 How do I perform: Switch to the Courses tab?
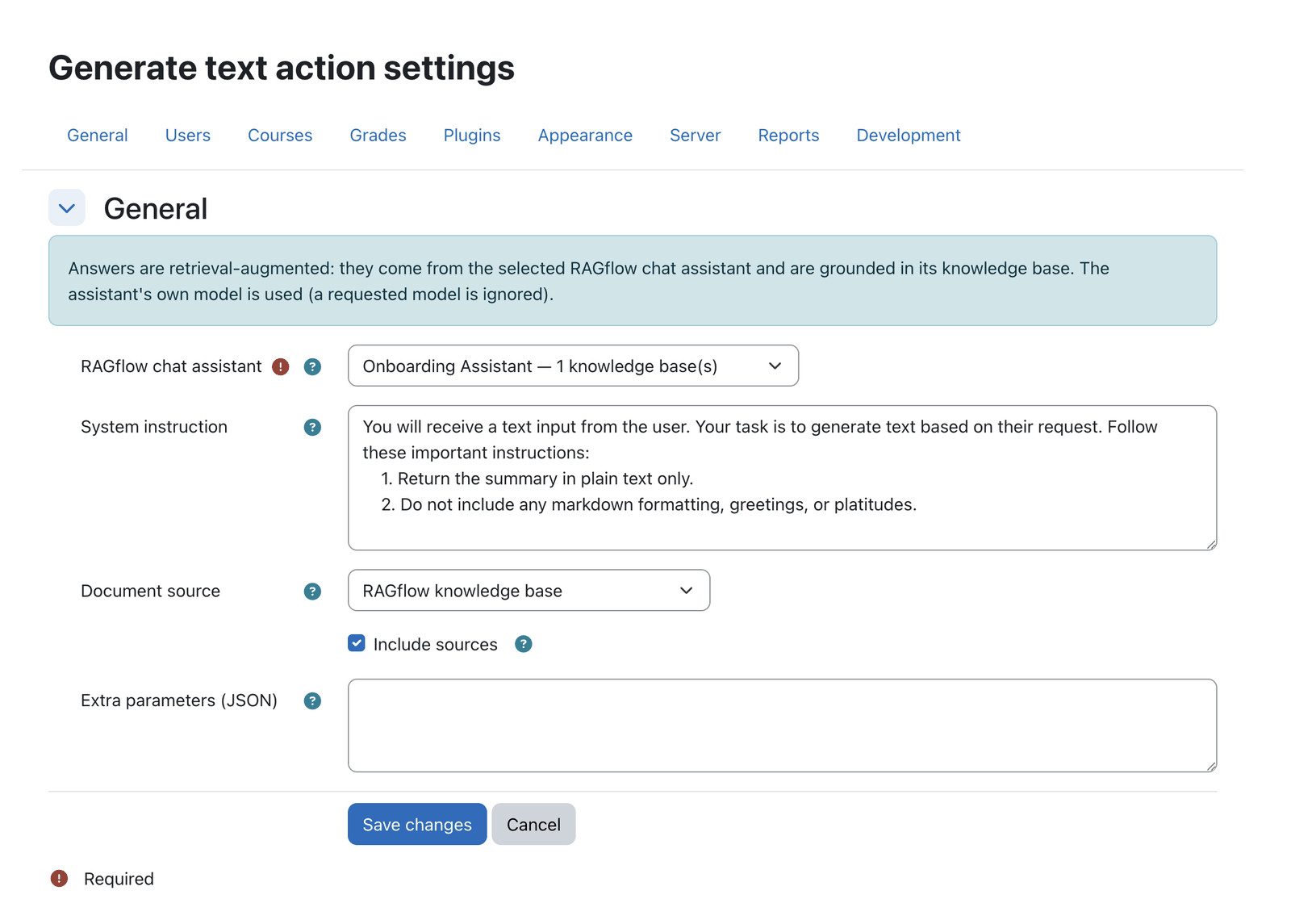[x=280, y=136]
